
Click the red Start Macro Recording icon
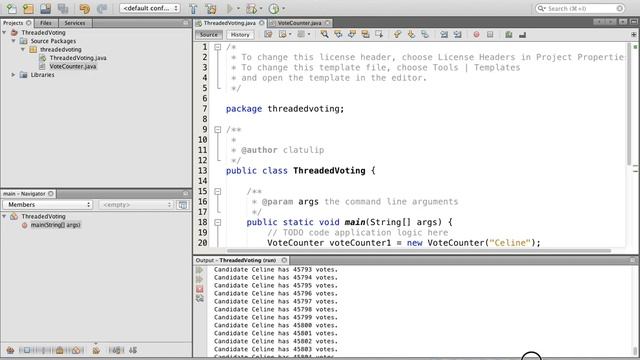(x=476, y=35)
